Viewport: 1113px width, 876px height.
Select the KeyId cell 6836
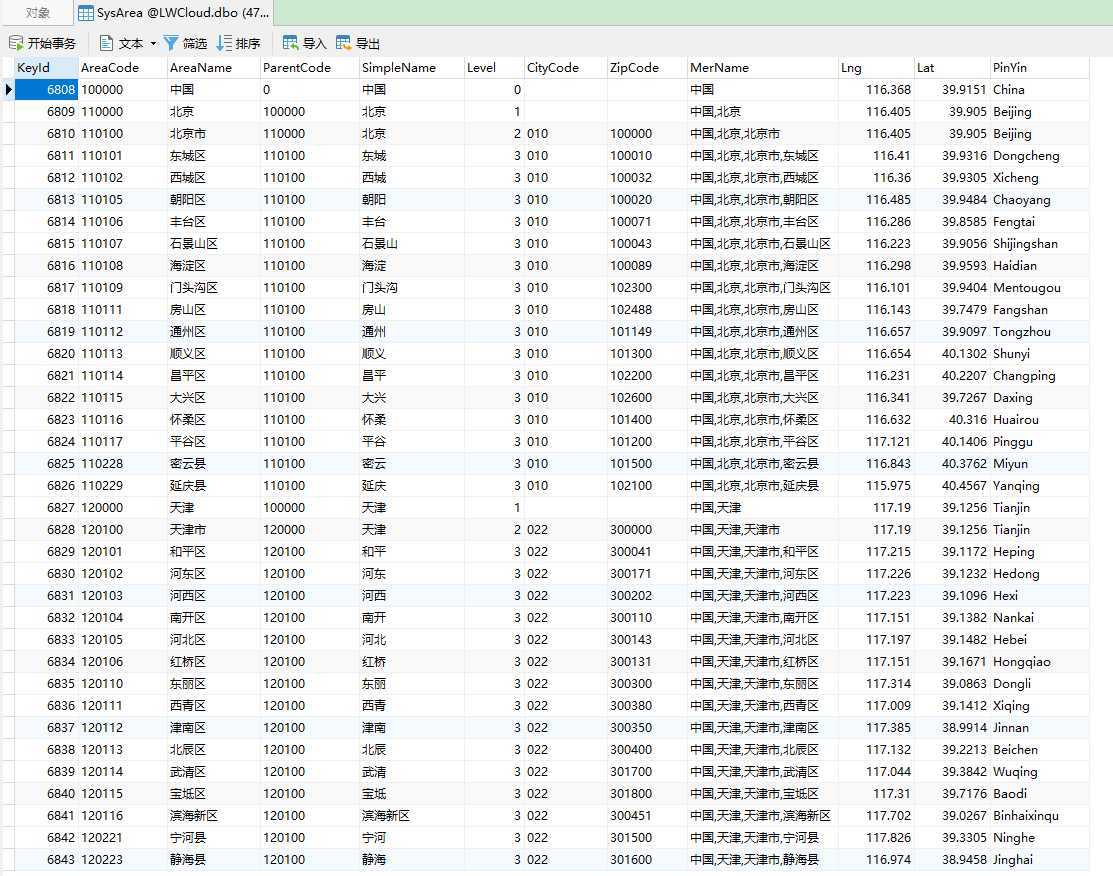click(46, 706)
